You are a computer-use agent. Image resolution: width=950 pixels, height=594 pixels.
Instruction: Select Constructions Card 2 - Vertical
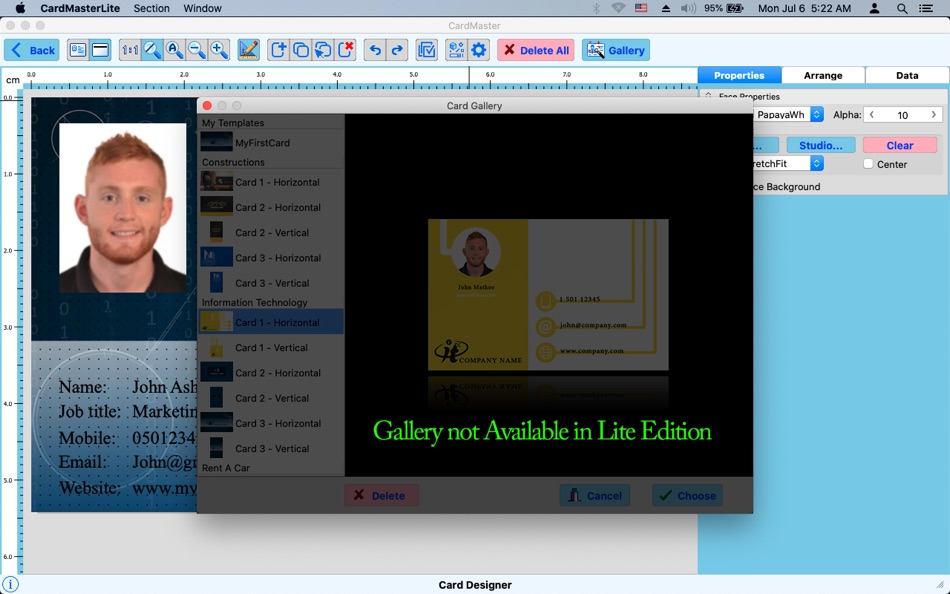click(x=271, y=233)
